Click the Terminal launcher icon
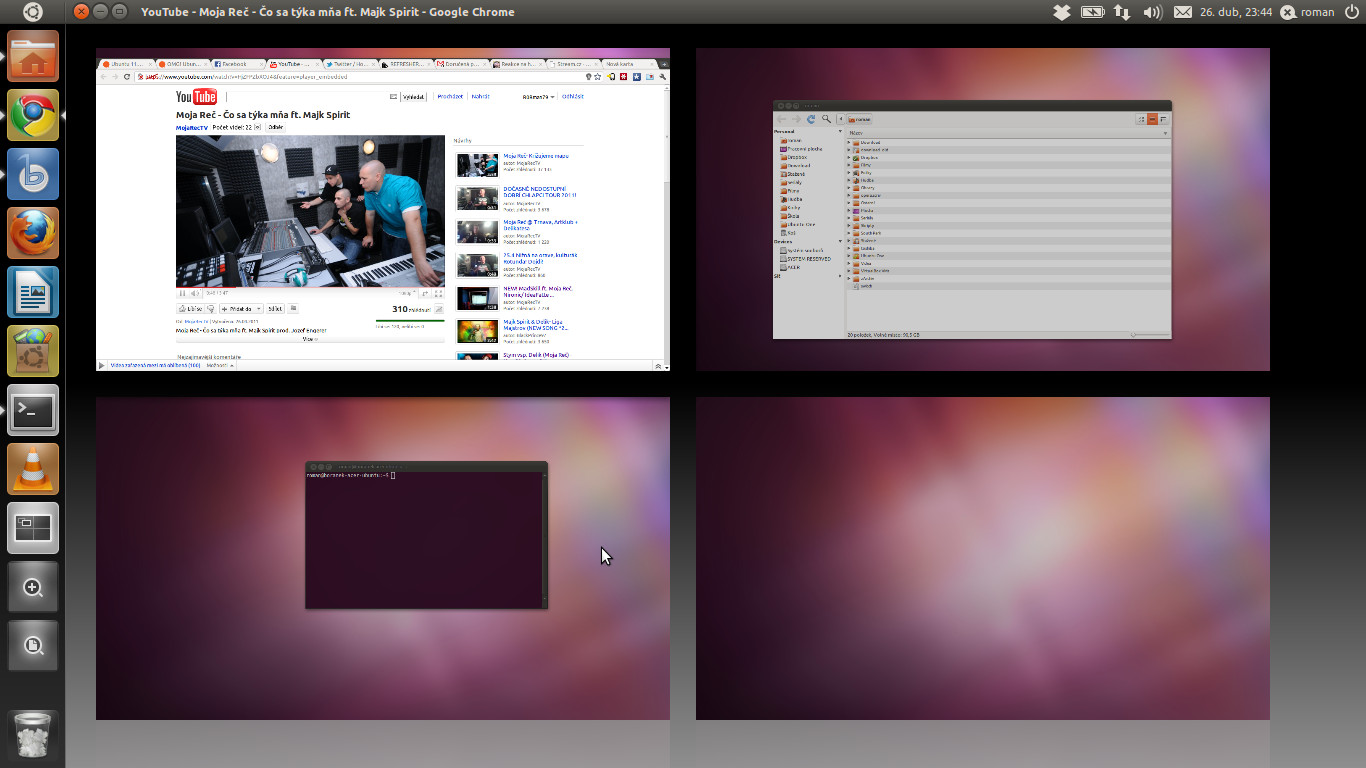The image size is (1366, 768). pyautogui.click(x=33, y=410)
